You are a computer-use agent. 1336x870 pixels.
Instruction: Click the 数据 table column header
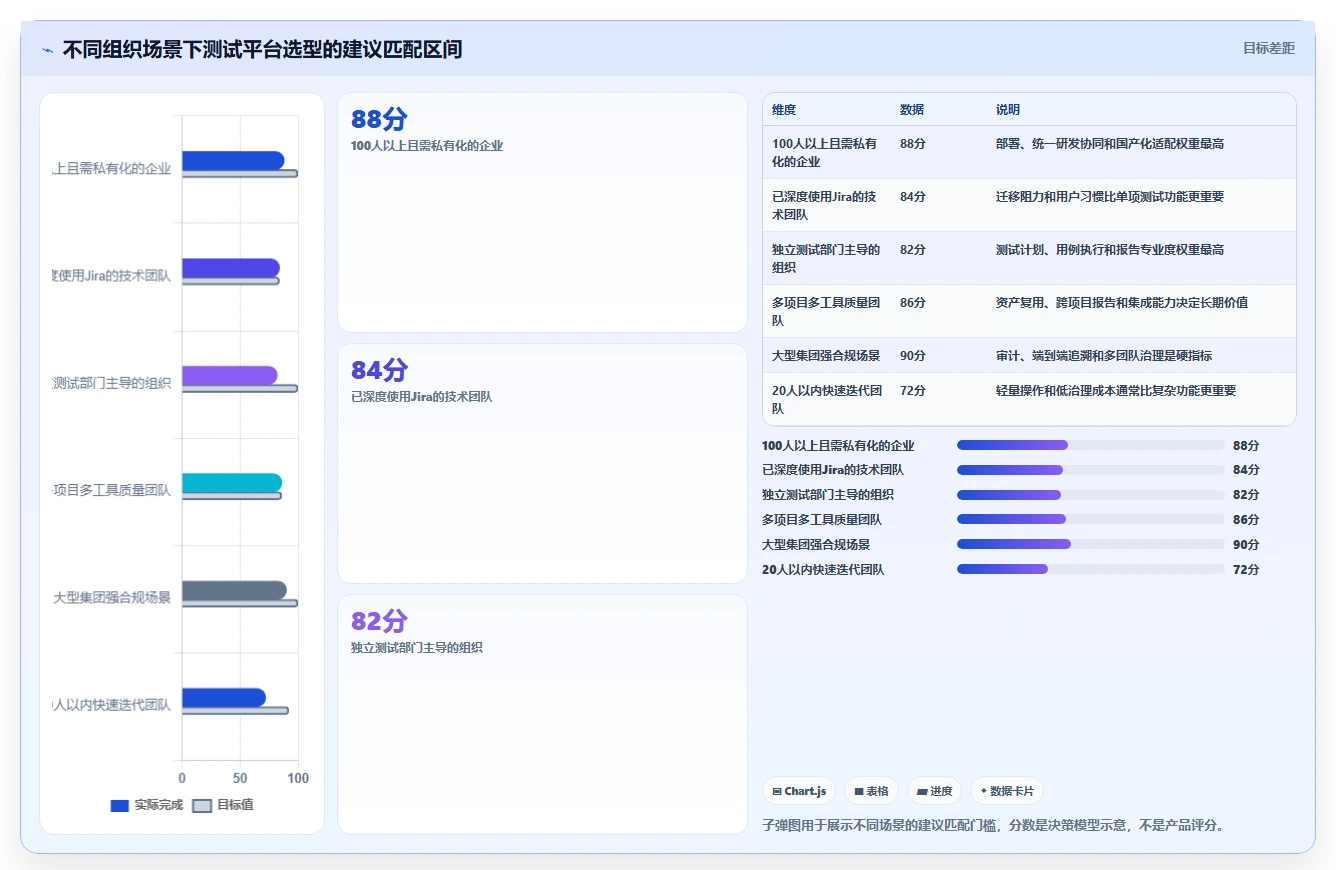912,110
